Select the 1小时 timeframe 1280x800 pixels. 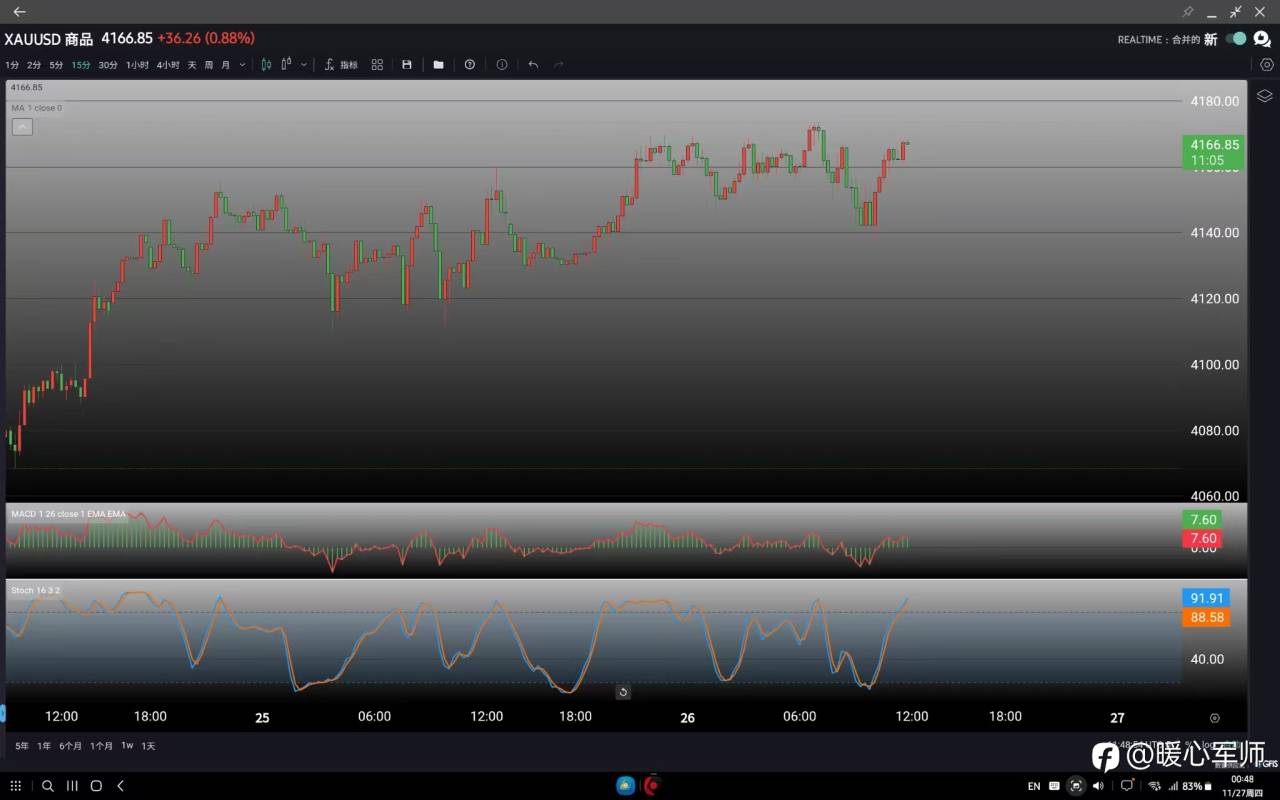pos(137,64)
